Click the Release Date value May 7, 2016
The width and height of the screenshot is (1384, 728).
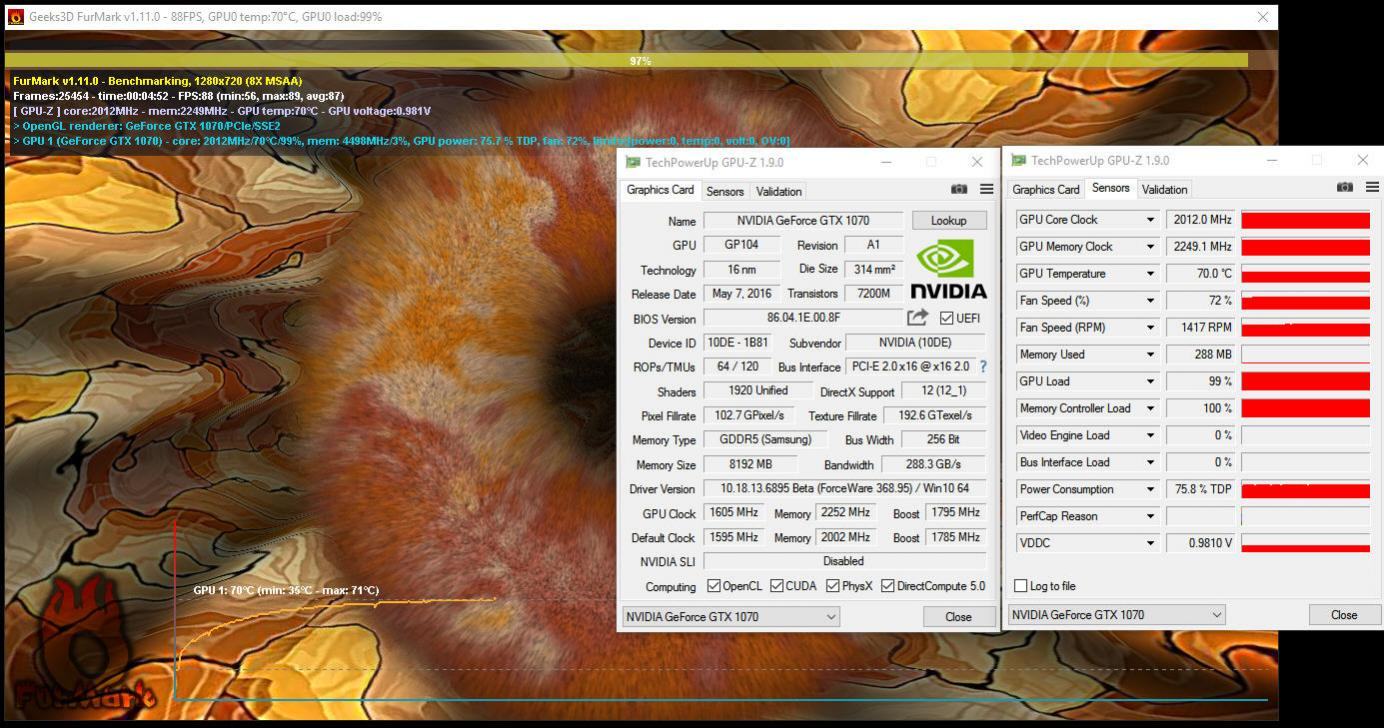[x=741, y=294]
